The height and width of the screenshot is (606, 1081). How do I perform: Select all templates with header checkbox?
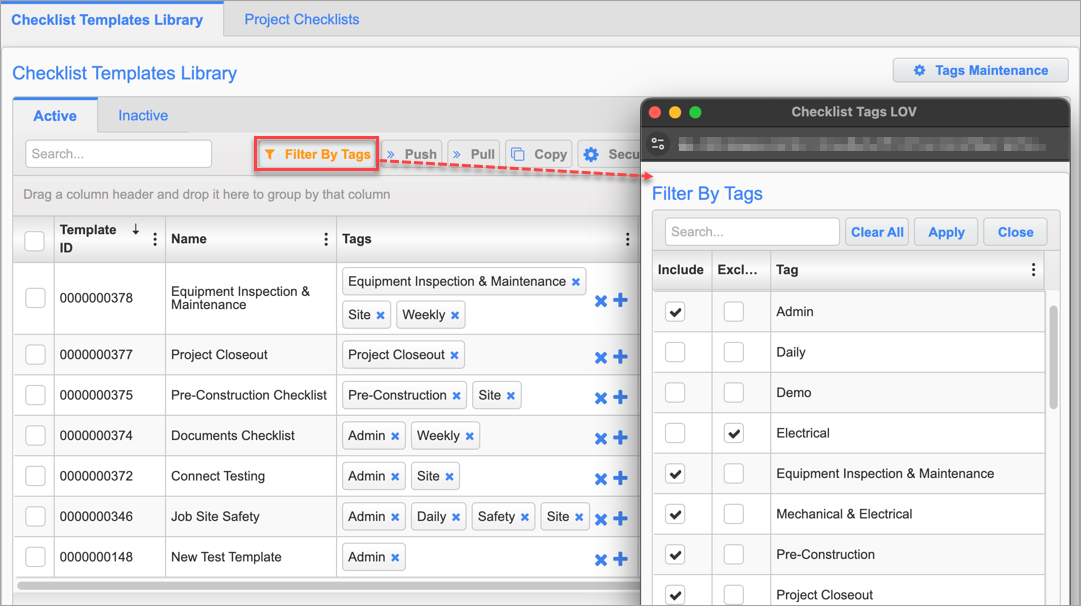tap(34, 241)
